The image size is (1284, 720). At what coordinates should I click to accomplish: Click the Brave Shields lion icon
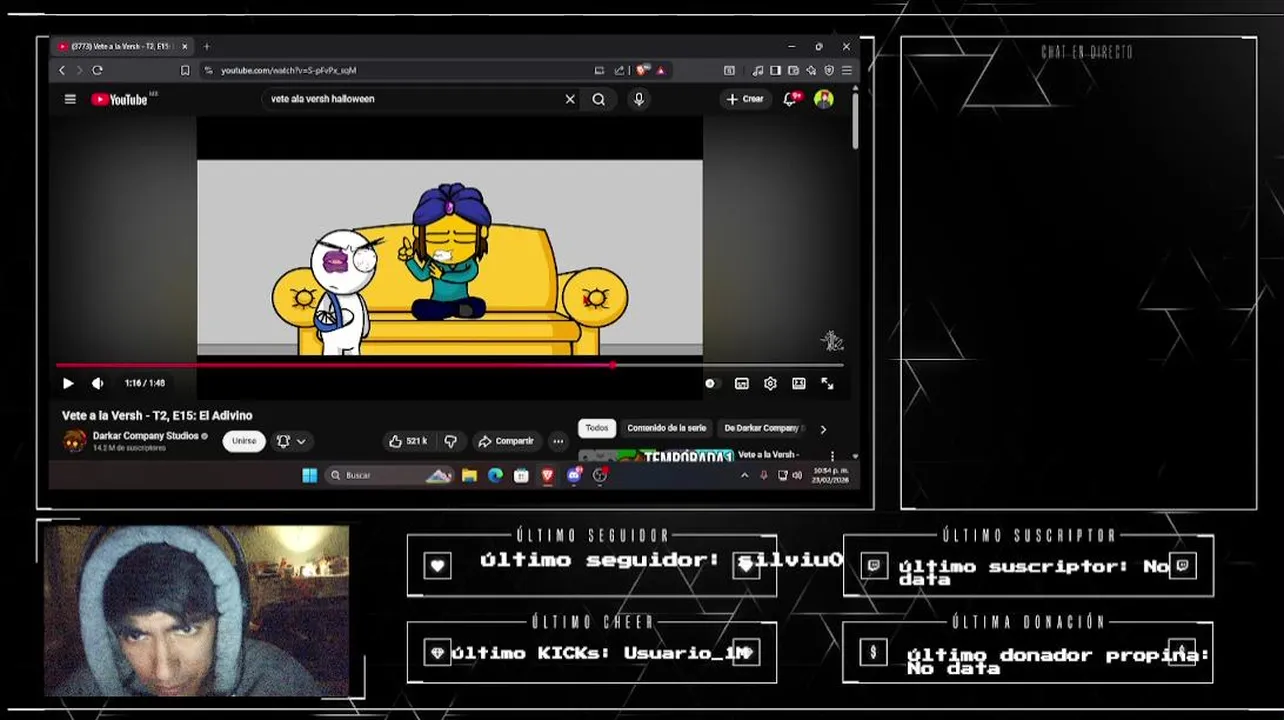tap(642, 70)
